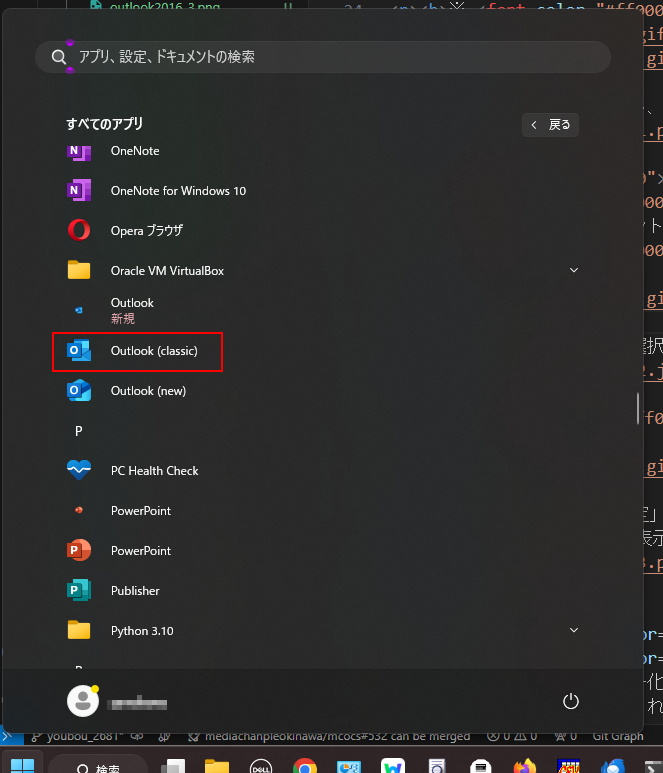The image size is (663, 773).
Task: Click the app search field
Action: point(323,57)
